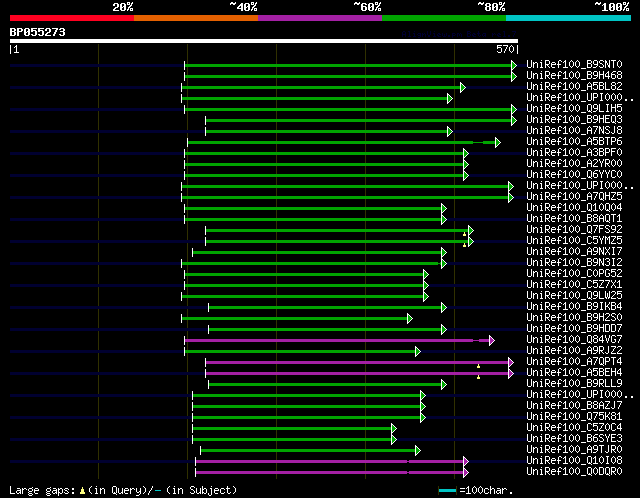The height and width of the screenshot is (498, 640).
Task: Select the UniRef100_A5BTP6 label
Action: (574, 142)
